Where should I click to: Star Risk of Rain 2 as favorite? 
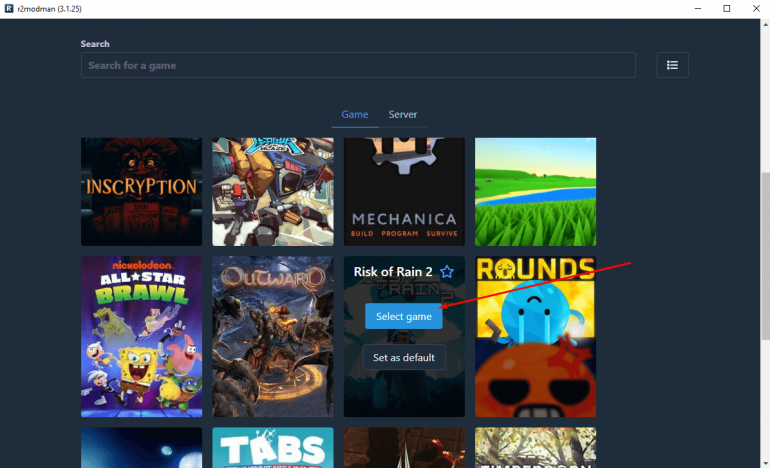[x=447, y=272]
